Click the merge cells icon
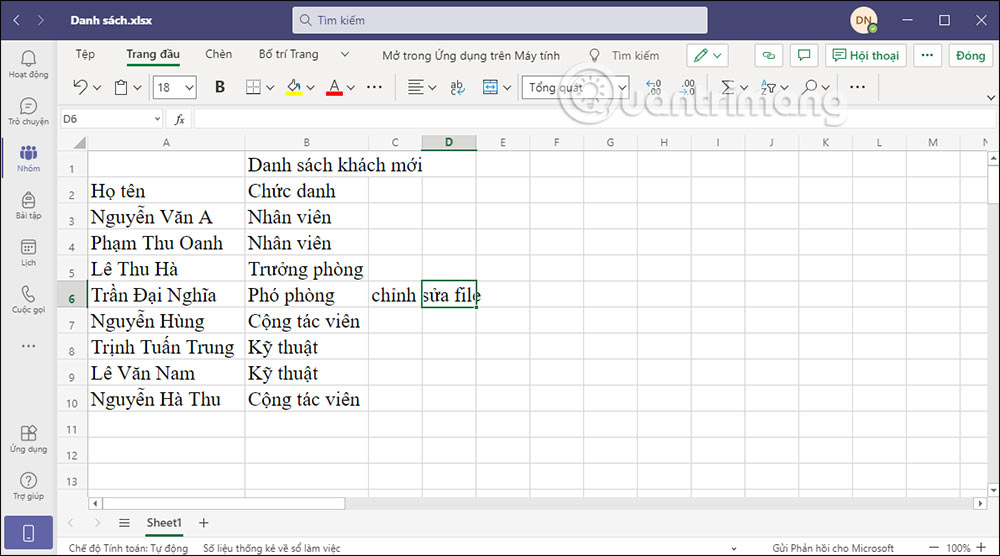Image resolution: width=1000 pixels, height=556 pixels. (x=490, y=87)
